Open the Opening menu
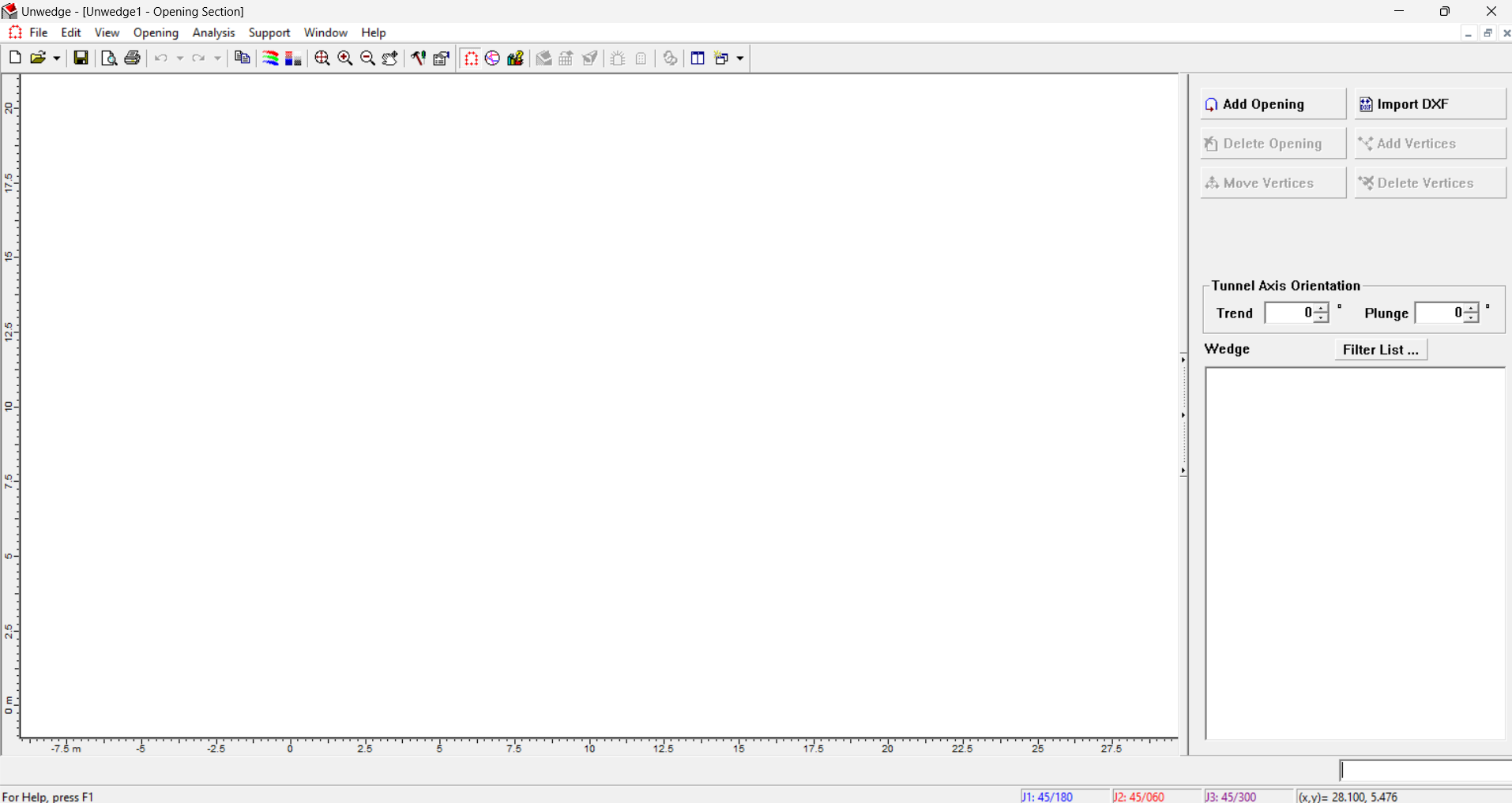Screen dimensions: 1512x803 point(156,32)
